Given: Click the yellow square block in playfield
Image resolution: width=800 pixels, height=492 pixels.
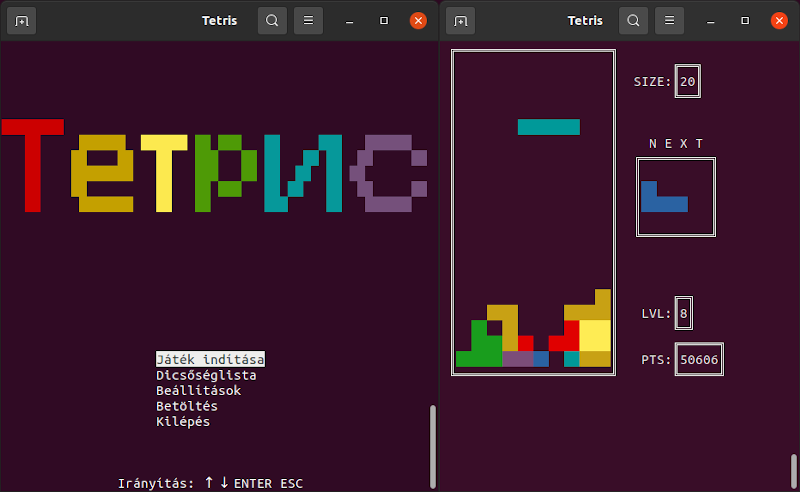Looking at the screenshot, I should [x=595, y=336].
